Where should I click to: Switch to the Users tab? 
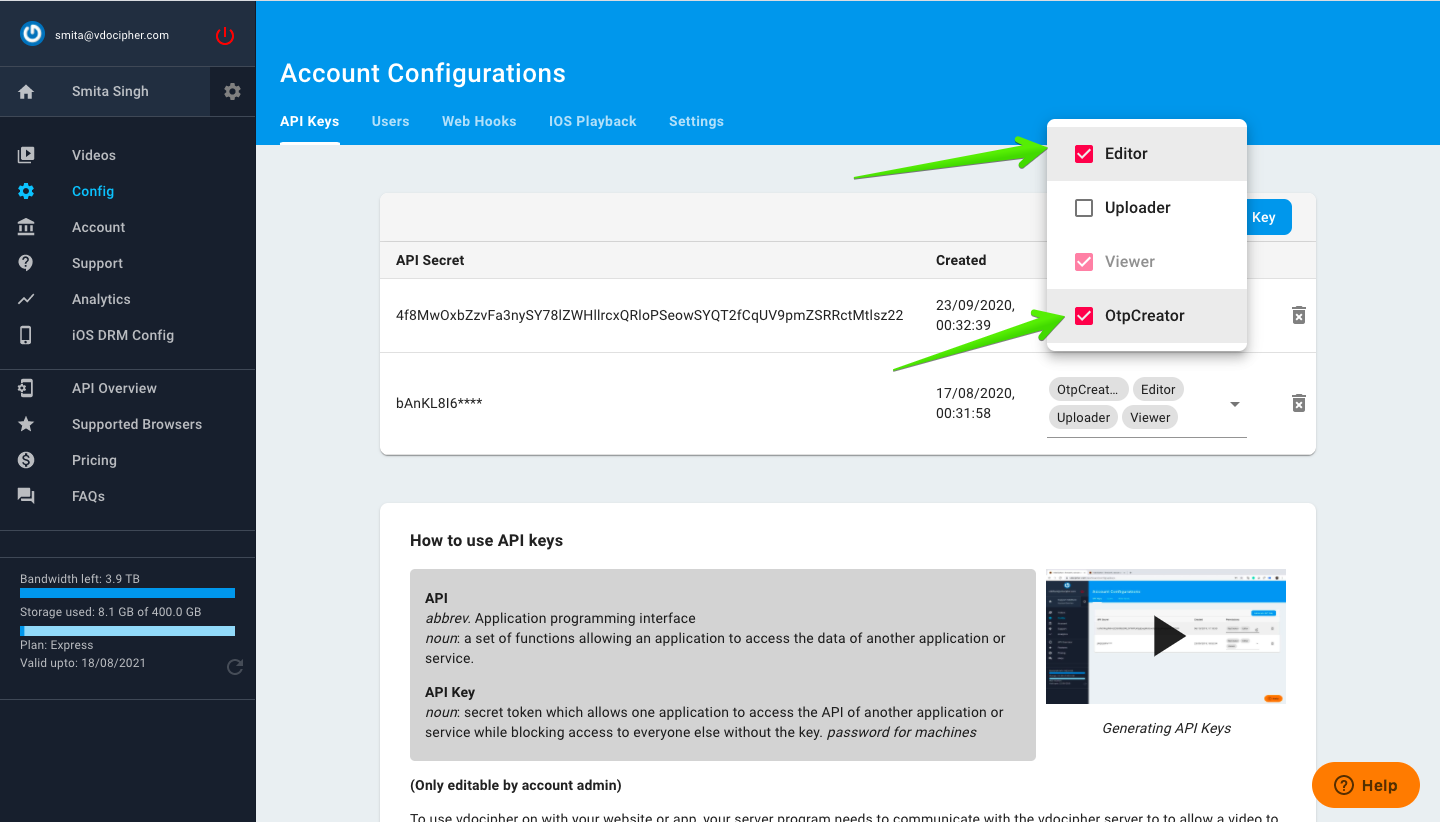click(391, 121)
